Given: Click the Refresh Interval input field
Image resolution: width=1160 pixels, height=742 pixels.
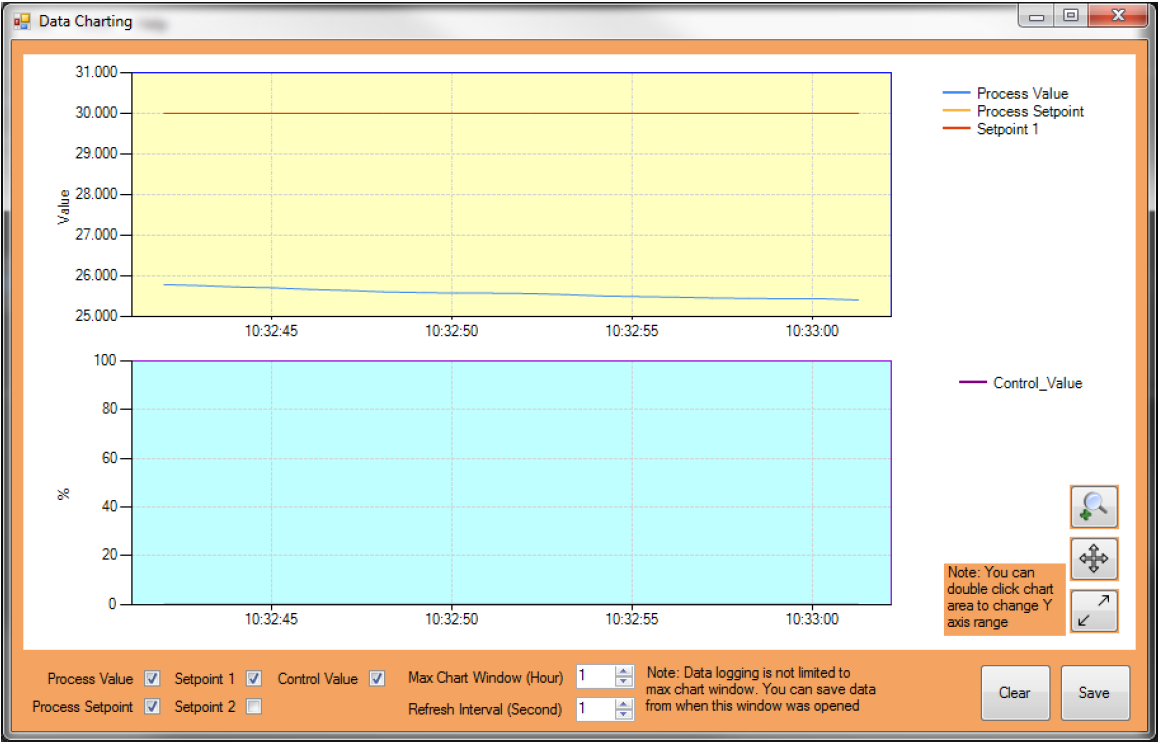Looking at the screenshot, I should pyautogui.click(x=595, y=709).
